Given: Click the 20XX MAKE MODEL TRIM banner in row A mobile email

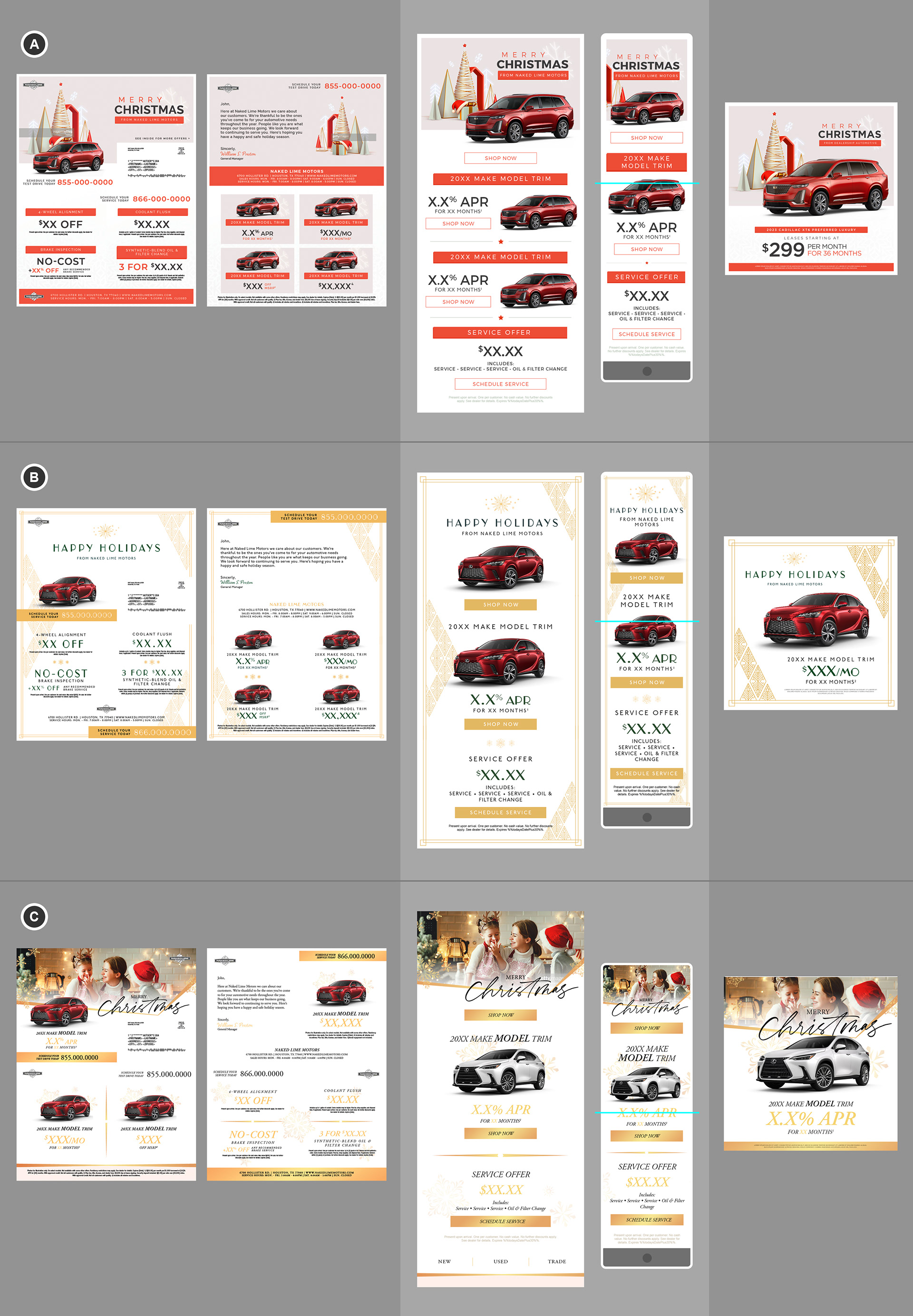Looking at the screenshot, I should (x=646, y=162).
